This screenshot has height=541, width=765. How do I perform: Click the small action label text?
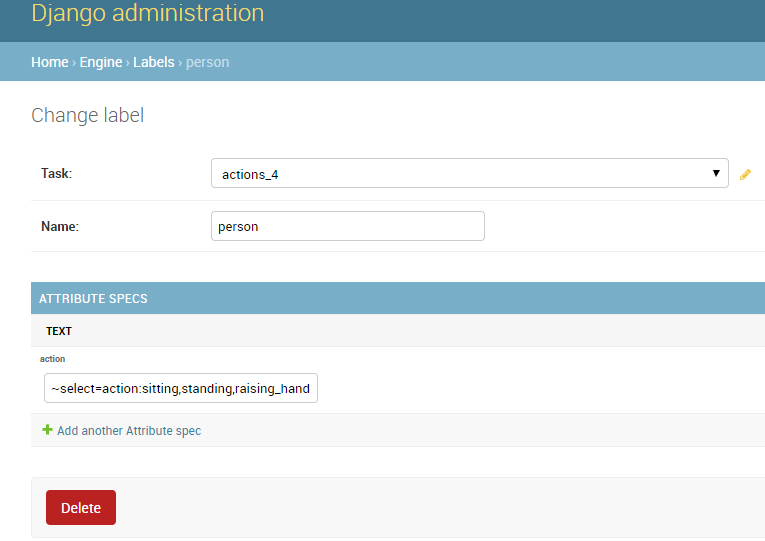(x=52, y=359)
